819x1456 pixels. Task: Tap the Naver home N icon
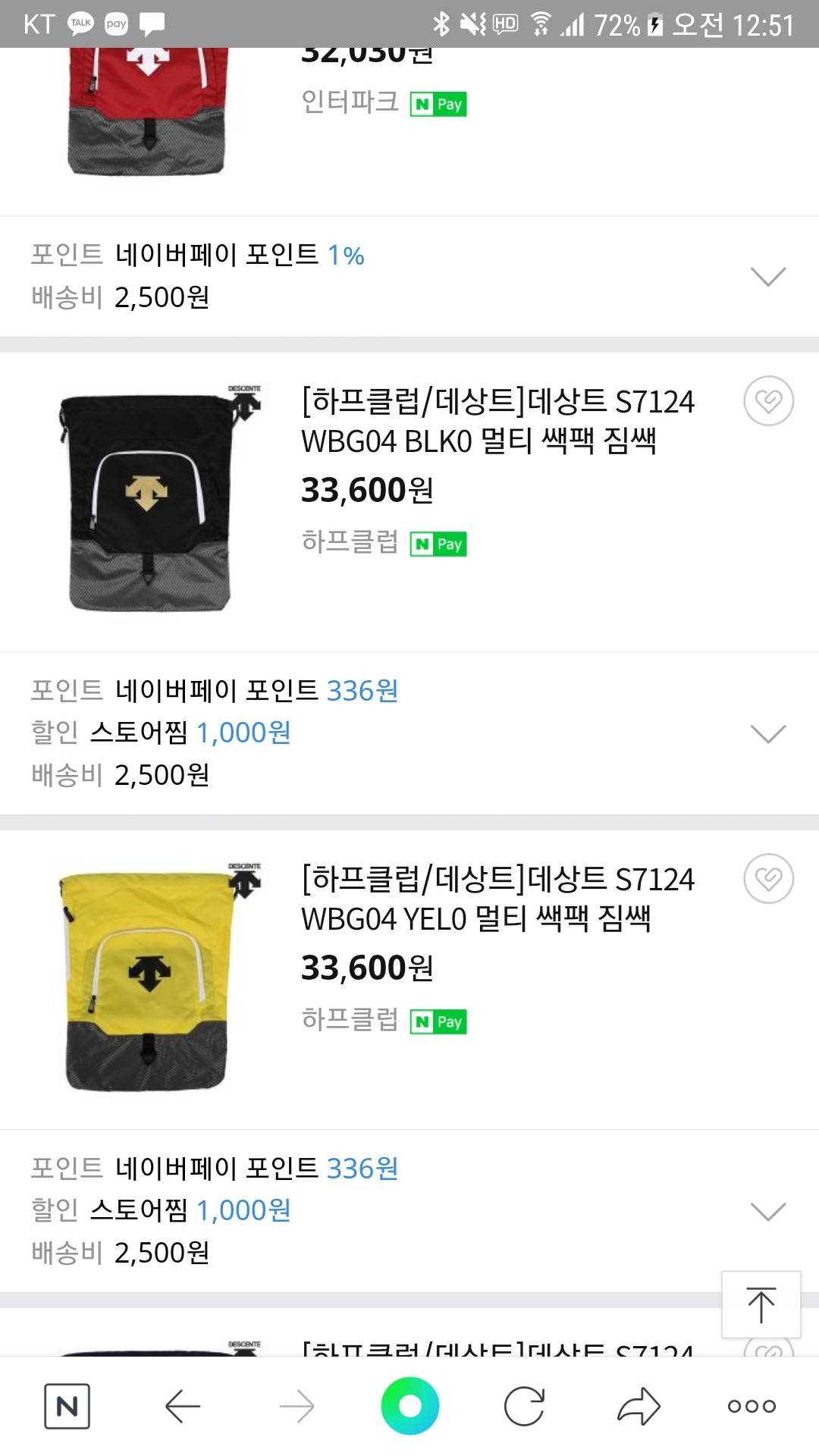[67, 1407]
